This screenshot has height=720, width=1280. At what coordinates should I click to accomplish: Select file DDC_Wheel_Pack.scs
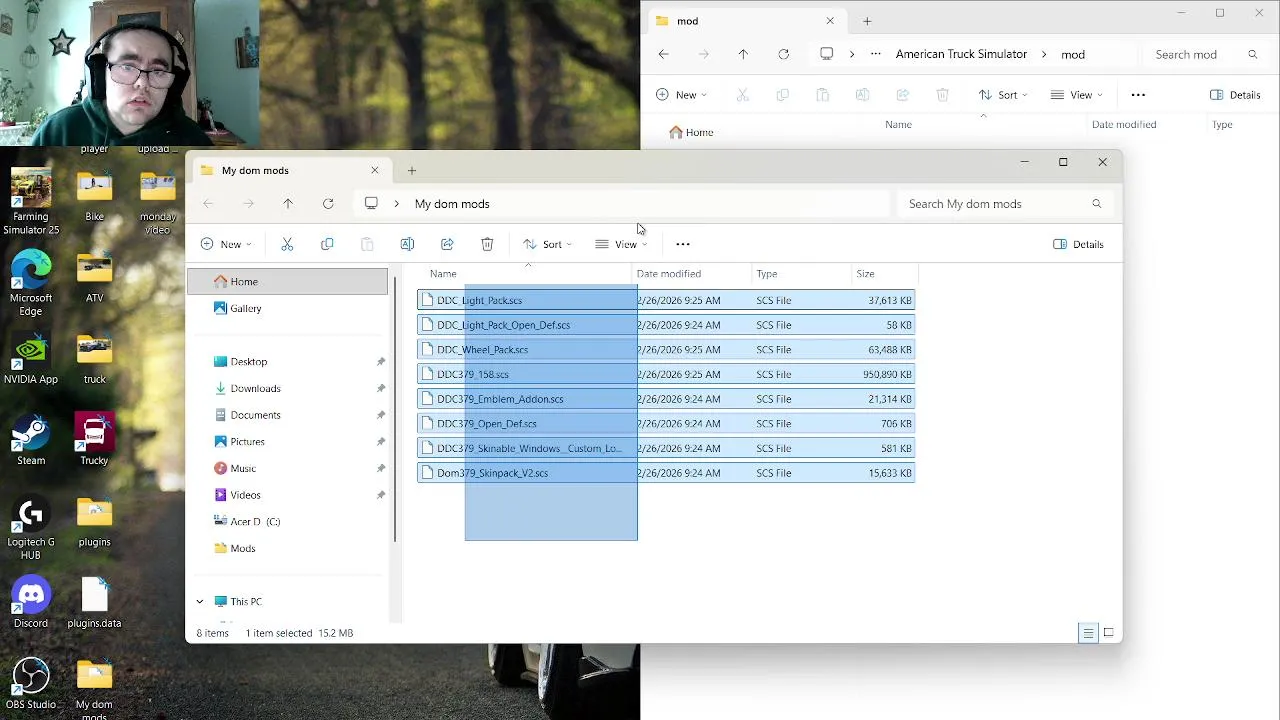coord(666,350)
